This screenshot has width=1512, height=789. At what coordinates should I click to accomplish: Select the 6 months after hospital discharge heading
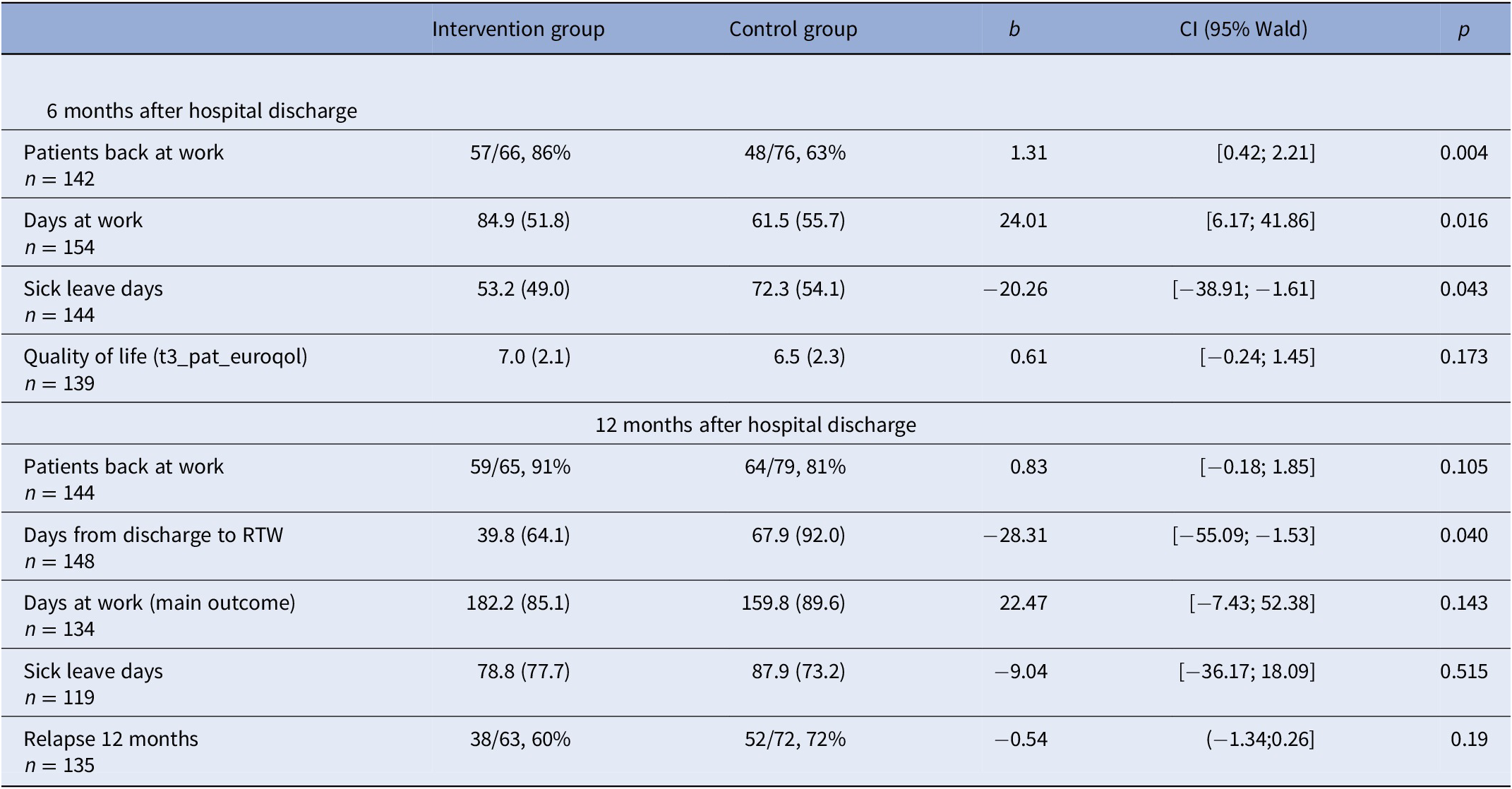(202, 111)
